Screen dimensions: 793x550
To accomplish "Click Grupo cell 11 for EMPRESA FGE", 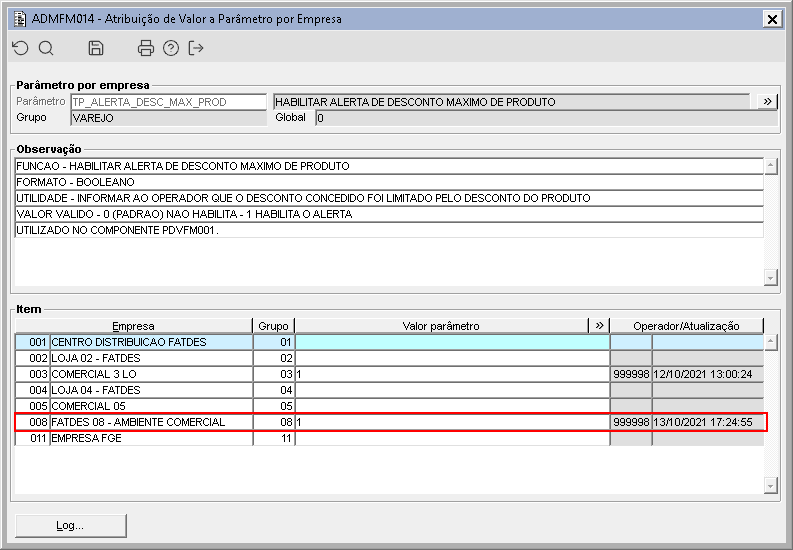I will coord(274,438).
